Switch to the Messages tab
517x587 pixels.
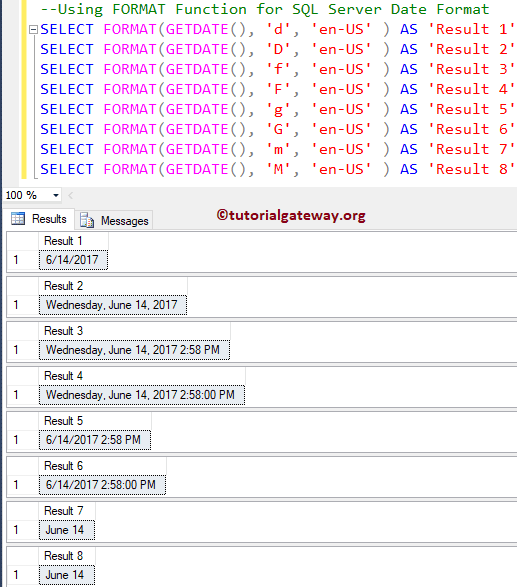pyautogui.click(x=114, y=220)
